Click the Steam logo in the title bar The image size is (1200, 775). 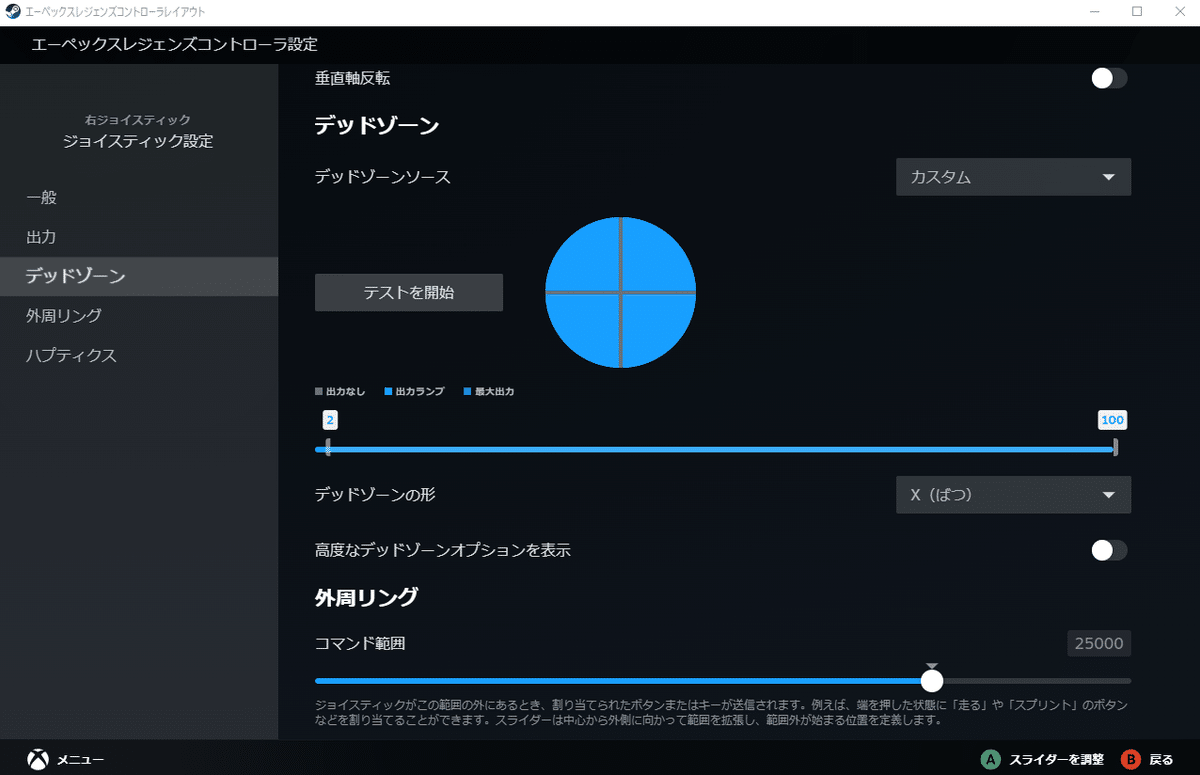coord(11,11)
